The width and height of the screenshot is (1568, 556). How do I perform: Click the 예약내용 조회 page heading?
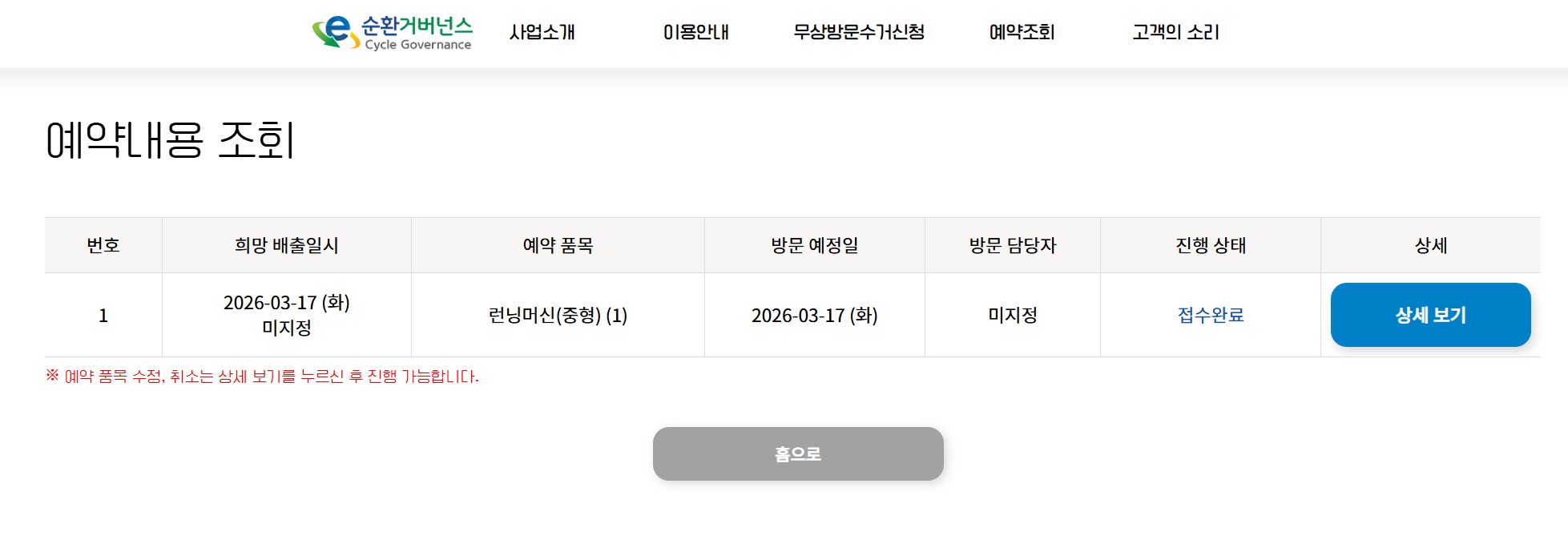click(171, 141)
